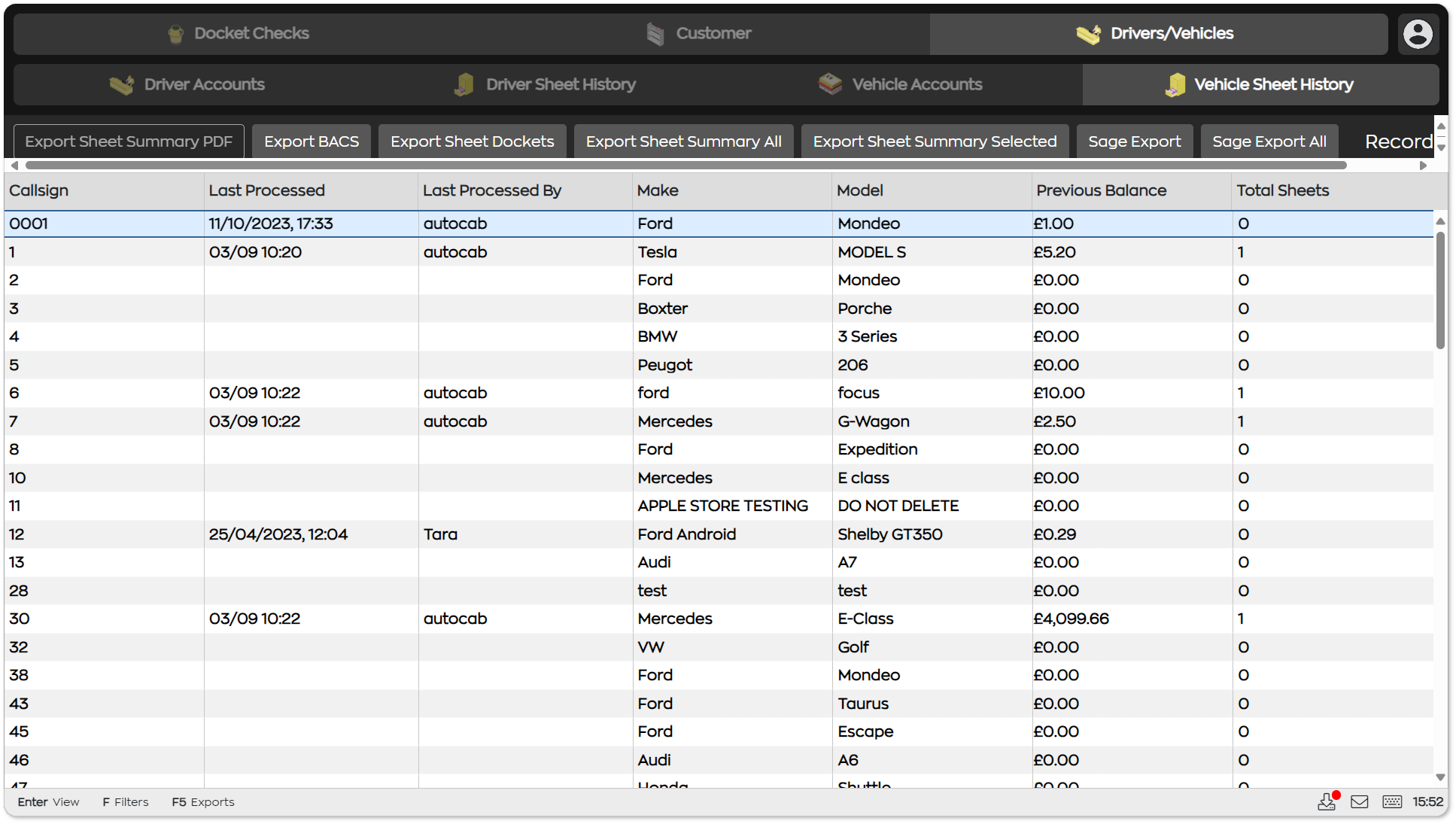The height and width of the screenshot is (824, 1456).
Task: Sort by Last Processed By header
Action: click(525, 191)
